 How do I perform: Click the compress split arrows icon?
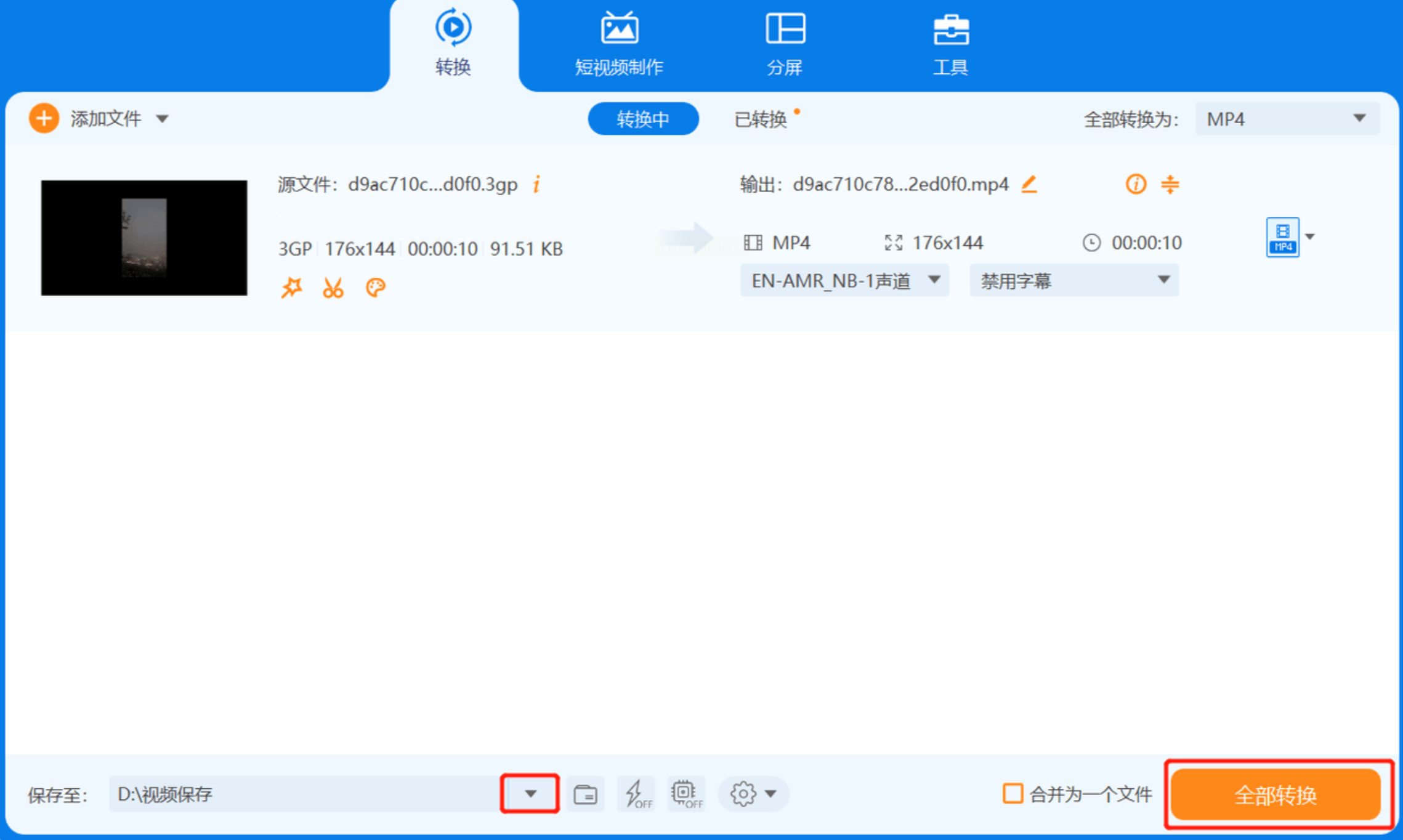pos(1170,184)
